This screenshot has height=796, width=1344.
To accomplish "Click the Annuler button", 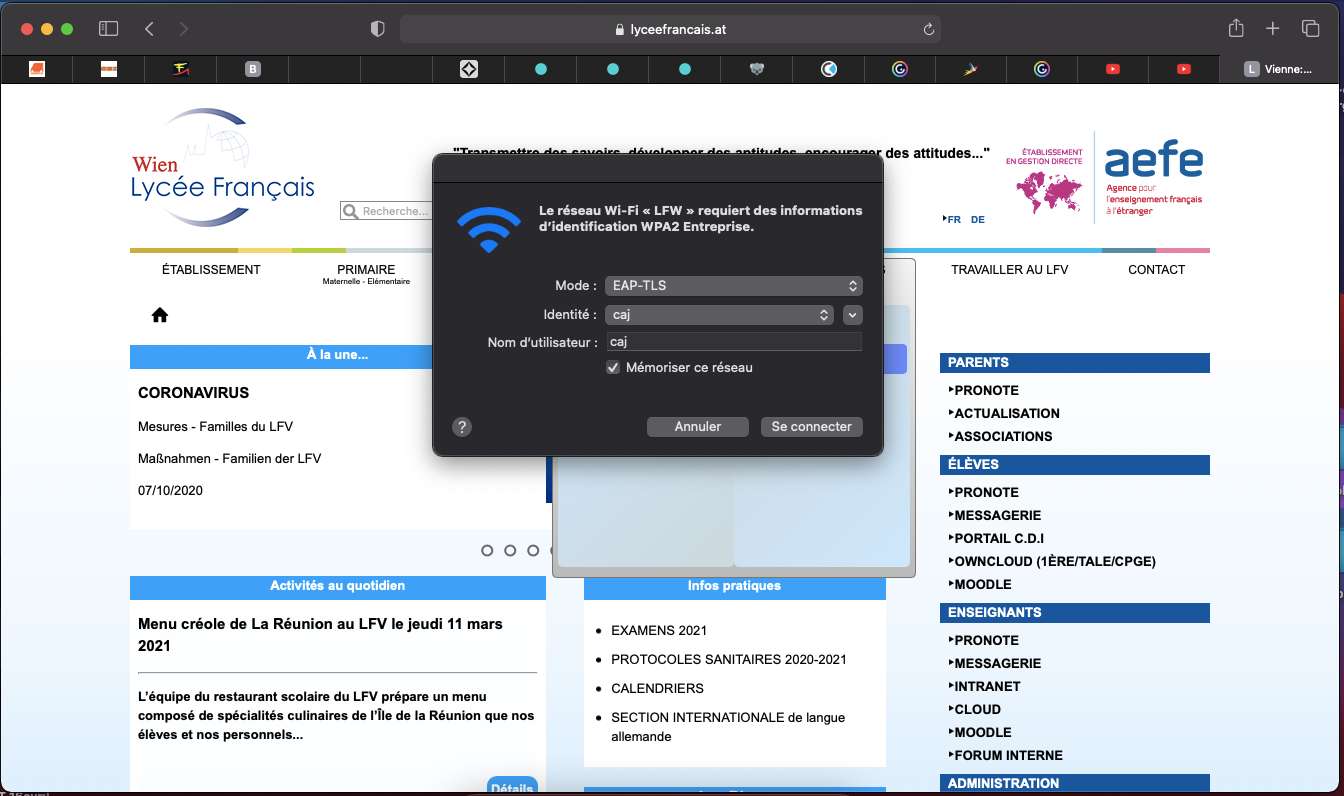I will click(x=697, y=427).
